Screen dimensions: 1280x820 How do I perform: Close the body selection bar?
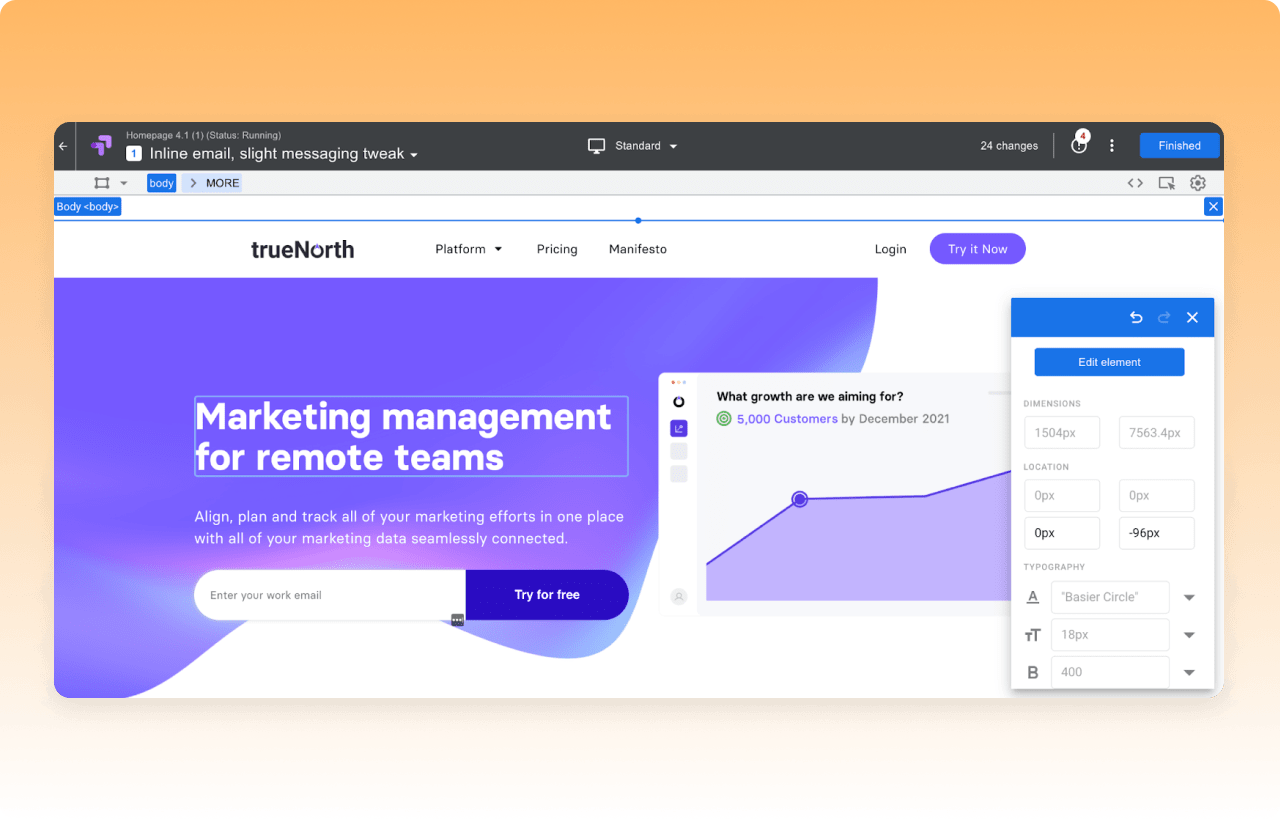[x=1214, y=207]
